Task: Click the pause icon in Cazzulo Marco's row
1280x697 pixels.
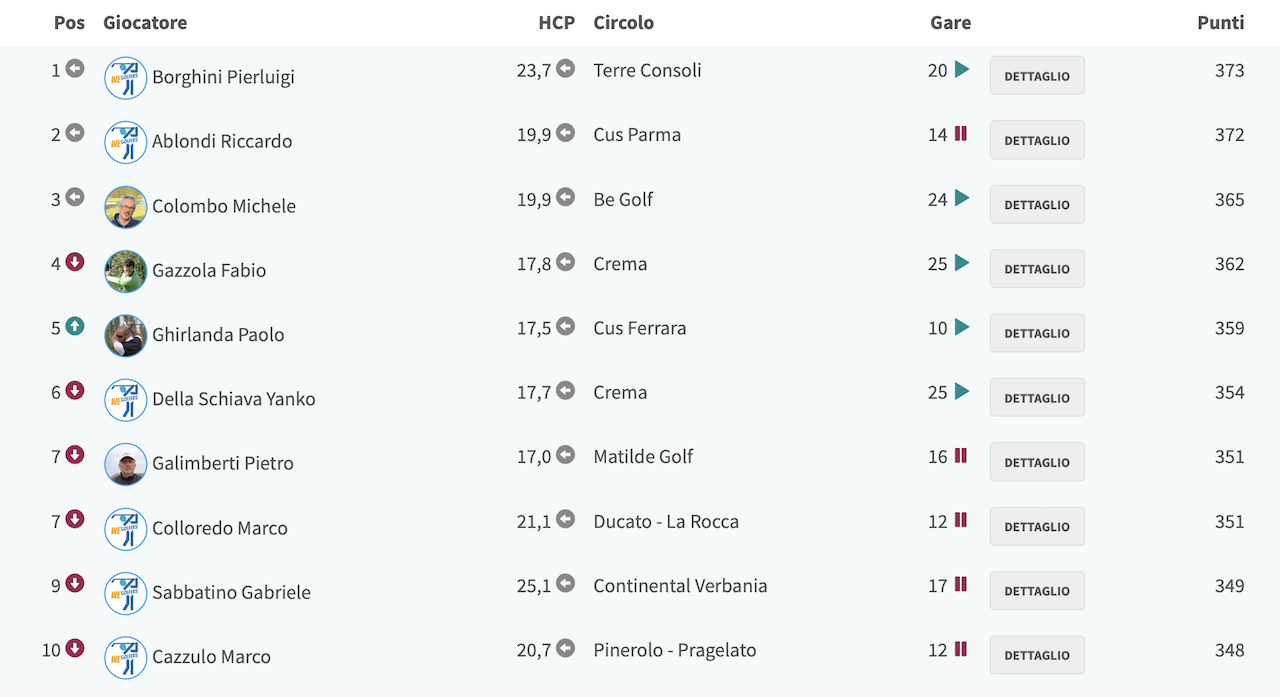Action: tap(961, 649)
